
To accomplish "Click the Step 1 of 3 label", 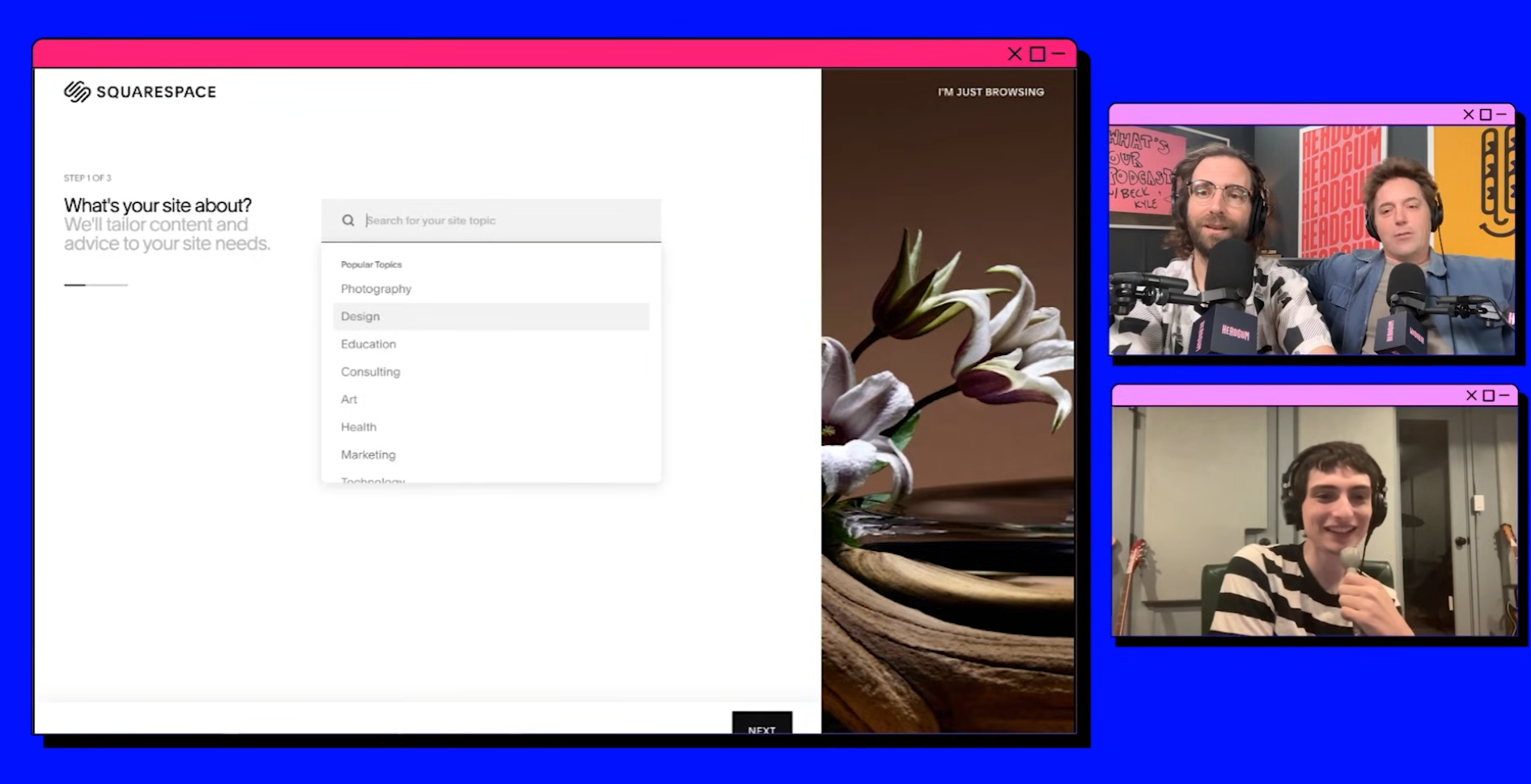I will [x=87, y=178].
